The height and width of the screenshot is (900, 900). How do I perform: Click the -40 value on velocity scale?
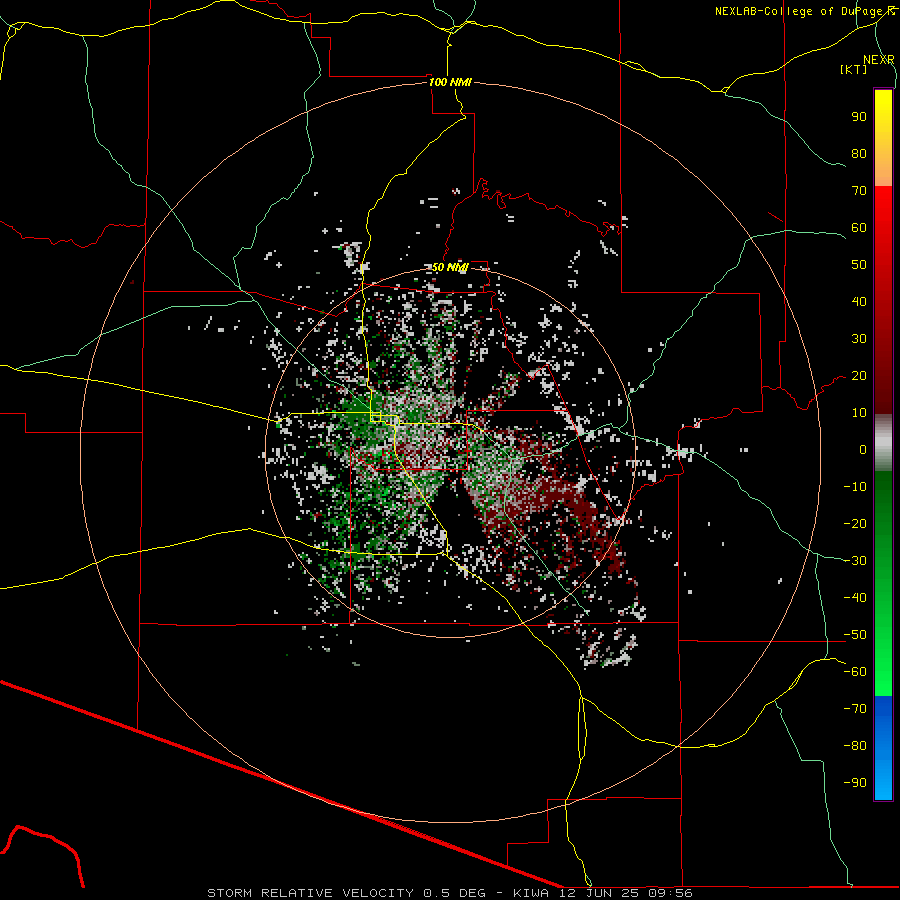click(x=855, y=598)
